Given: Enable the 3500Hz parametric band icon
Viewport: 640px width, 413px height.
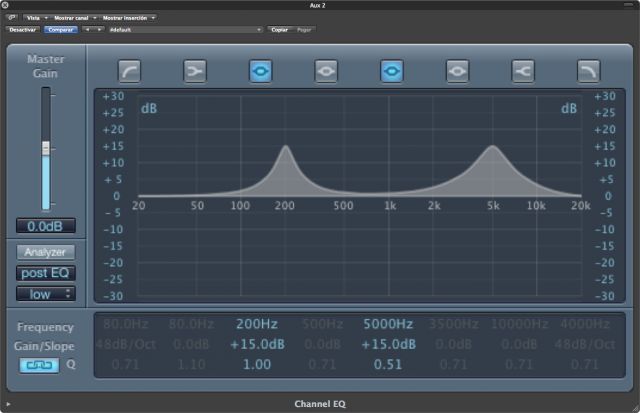Looking at the screenshot, I should click(457, 71).
